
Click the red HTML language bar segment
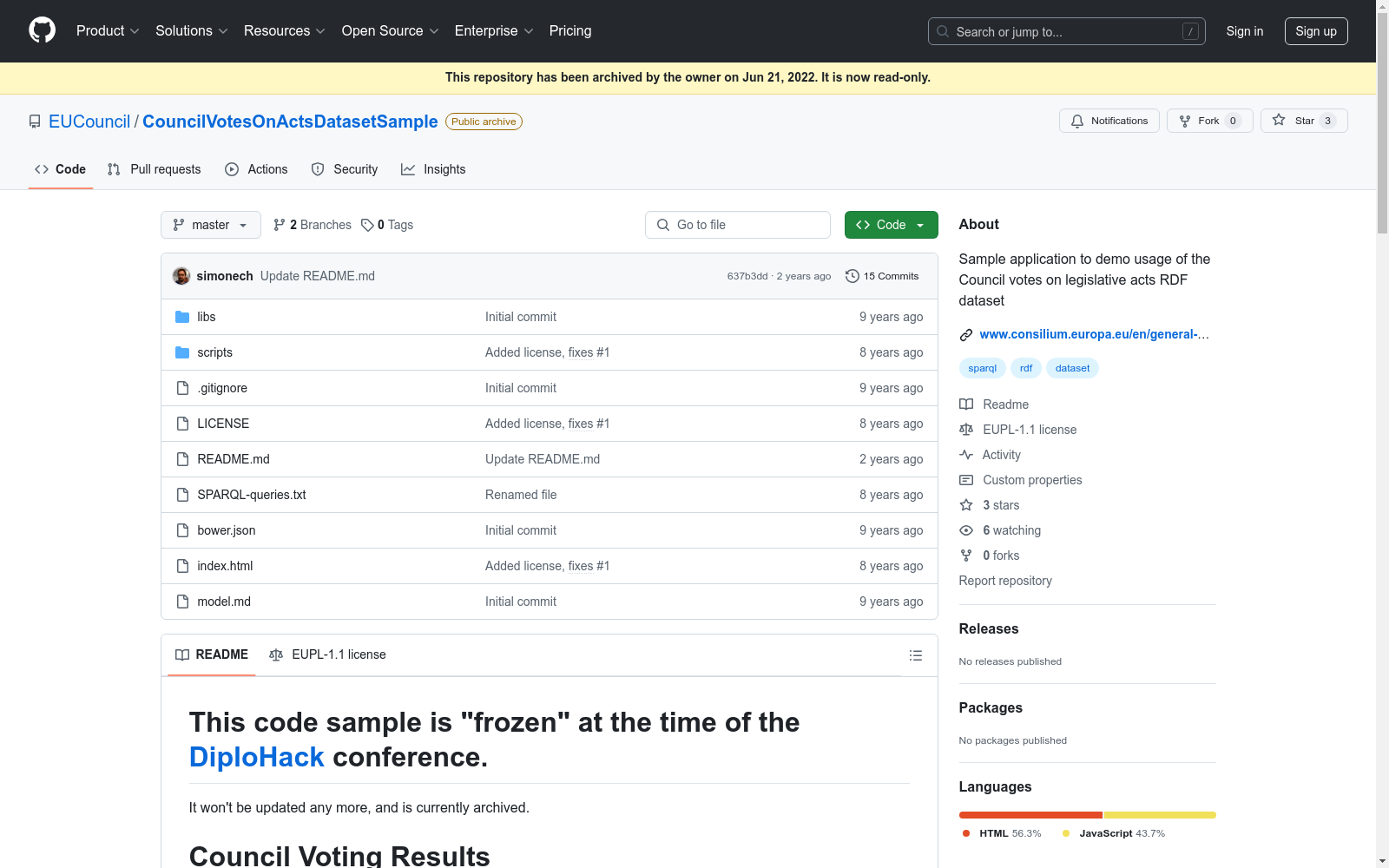click(x=1030, y=815)
